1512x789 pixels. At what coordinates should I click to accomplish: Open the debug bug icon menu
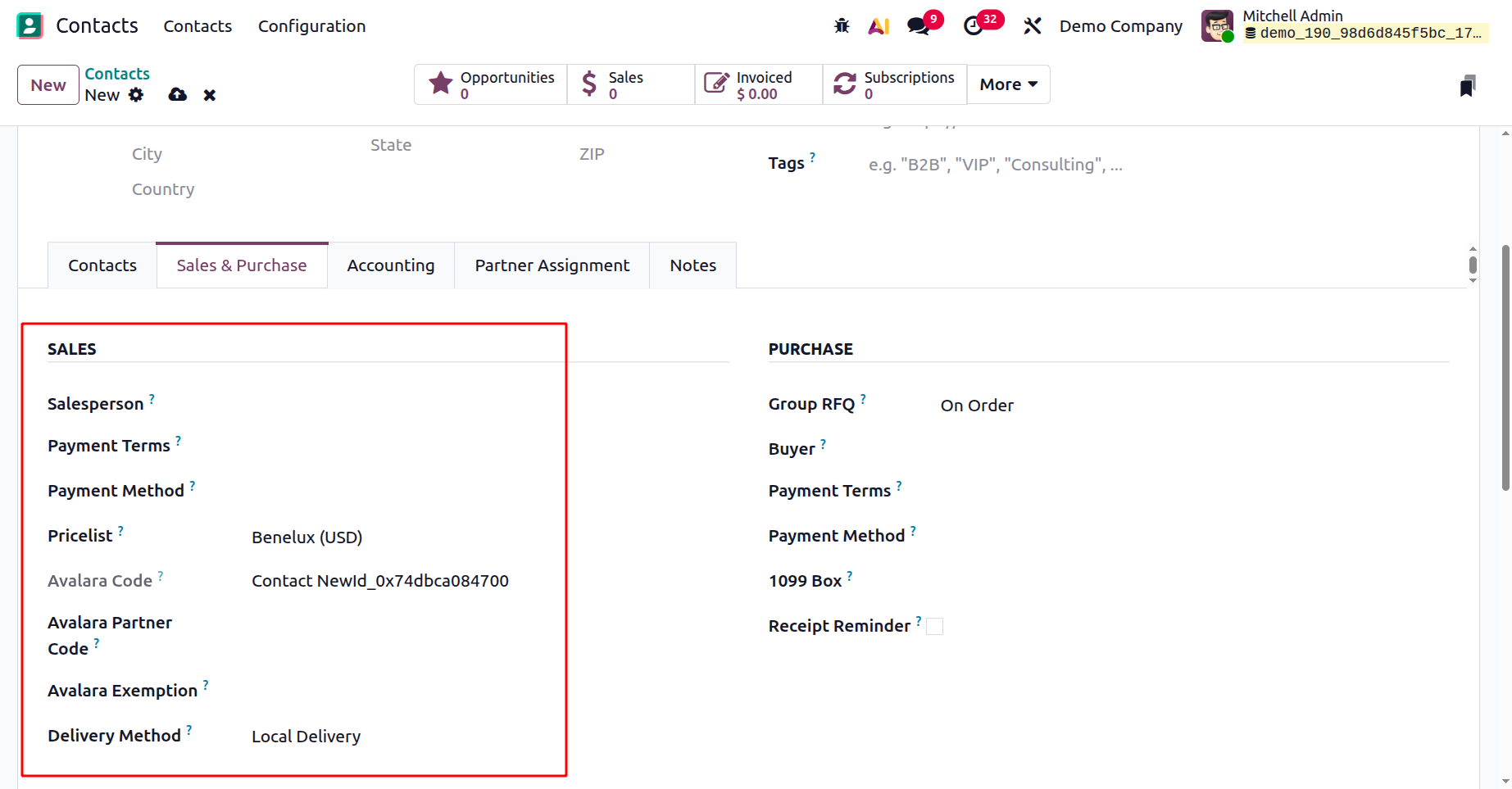pyautogui.click(x=842, y=26)
